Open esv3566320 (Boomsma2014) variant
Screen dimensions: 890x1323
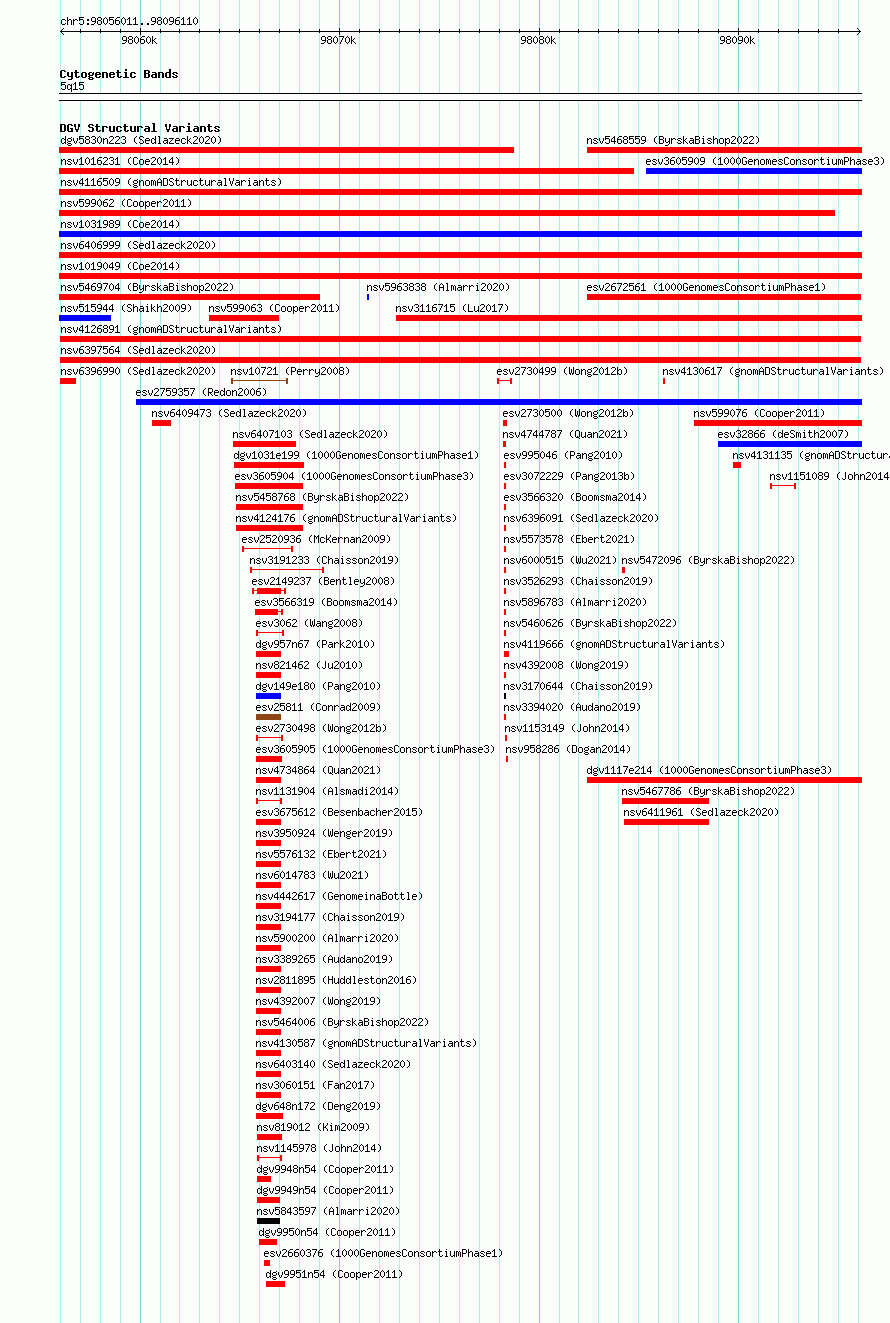click(576, 498)
